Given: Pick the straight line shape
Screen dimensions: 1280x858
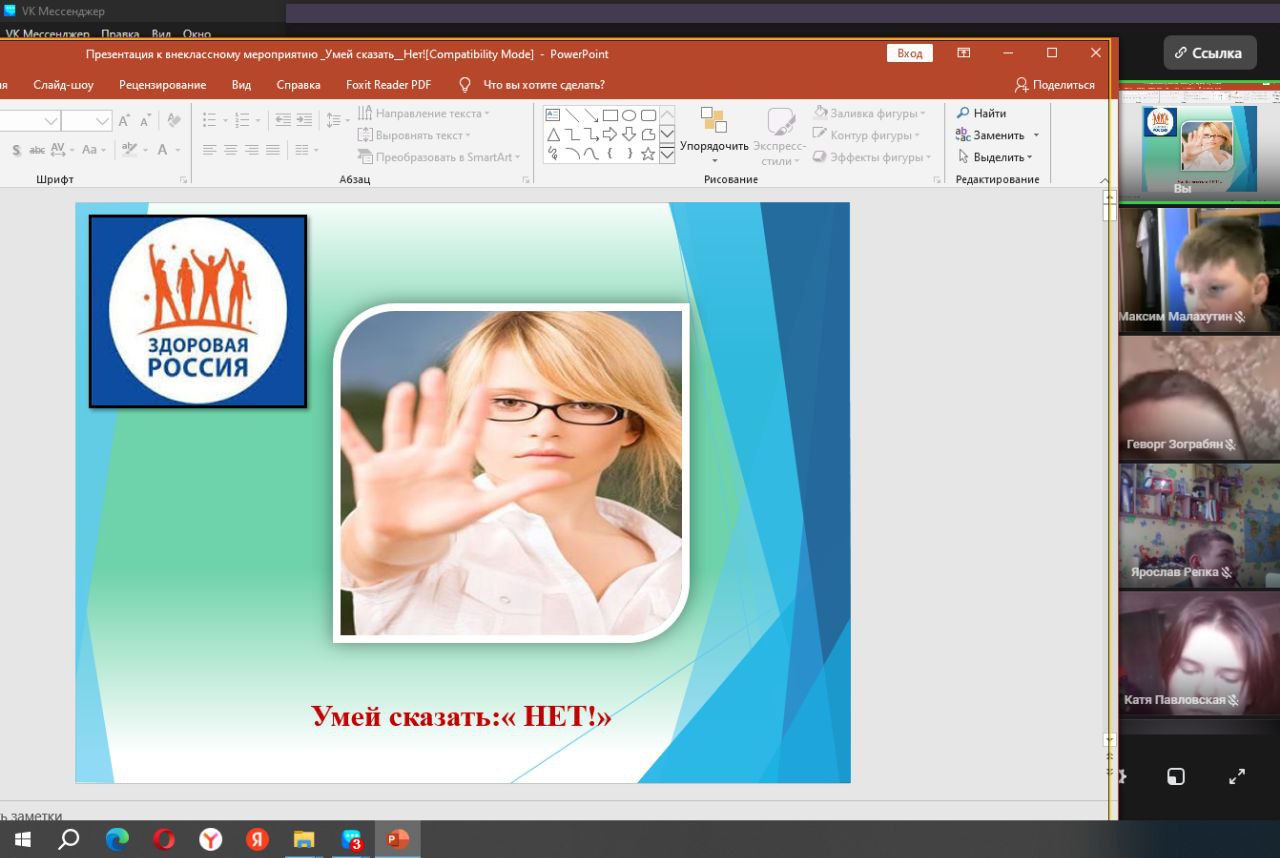Looking at the screenshot, I should click(x=572, y=115).
